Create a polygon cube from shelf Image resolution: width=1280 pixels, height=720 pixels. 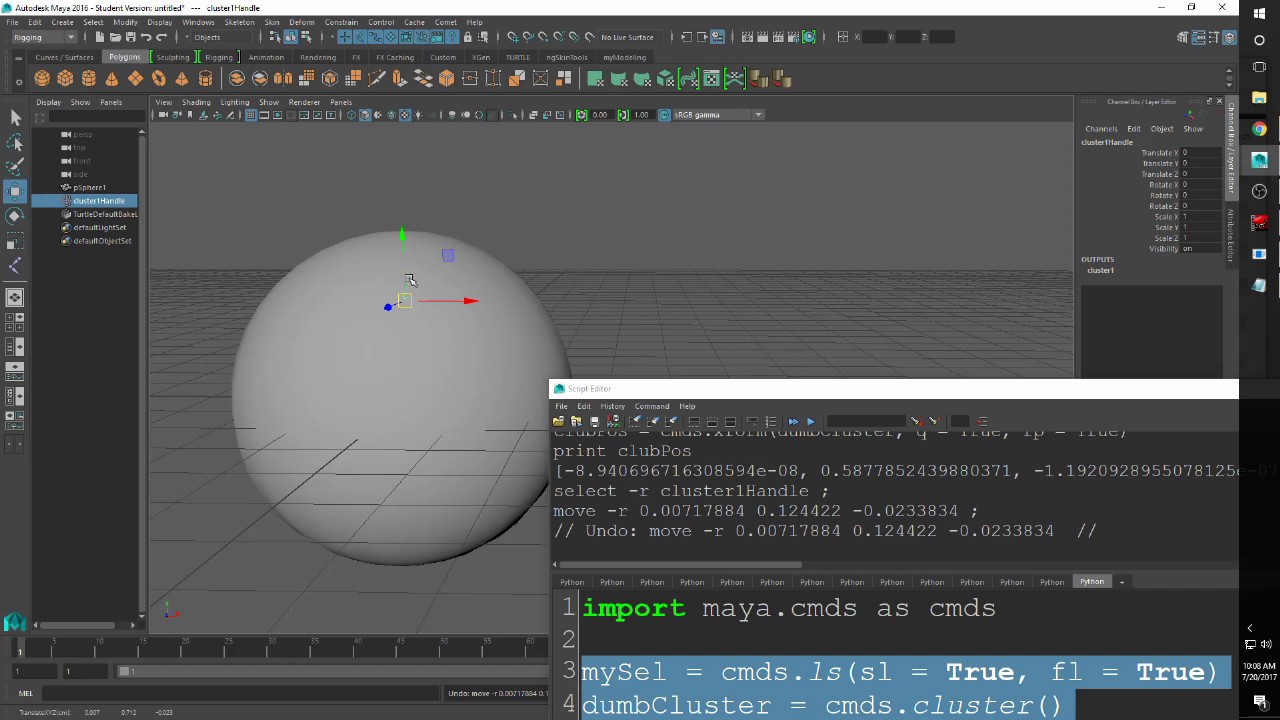pos(65,79)
